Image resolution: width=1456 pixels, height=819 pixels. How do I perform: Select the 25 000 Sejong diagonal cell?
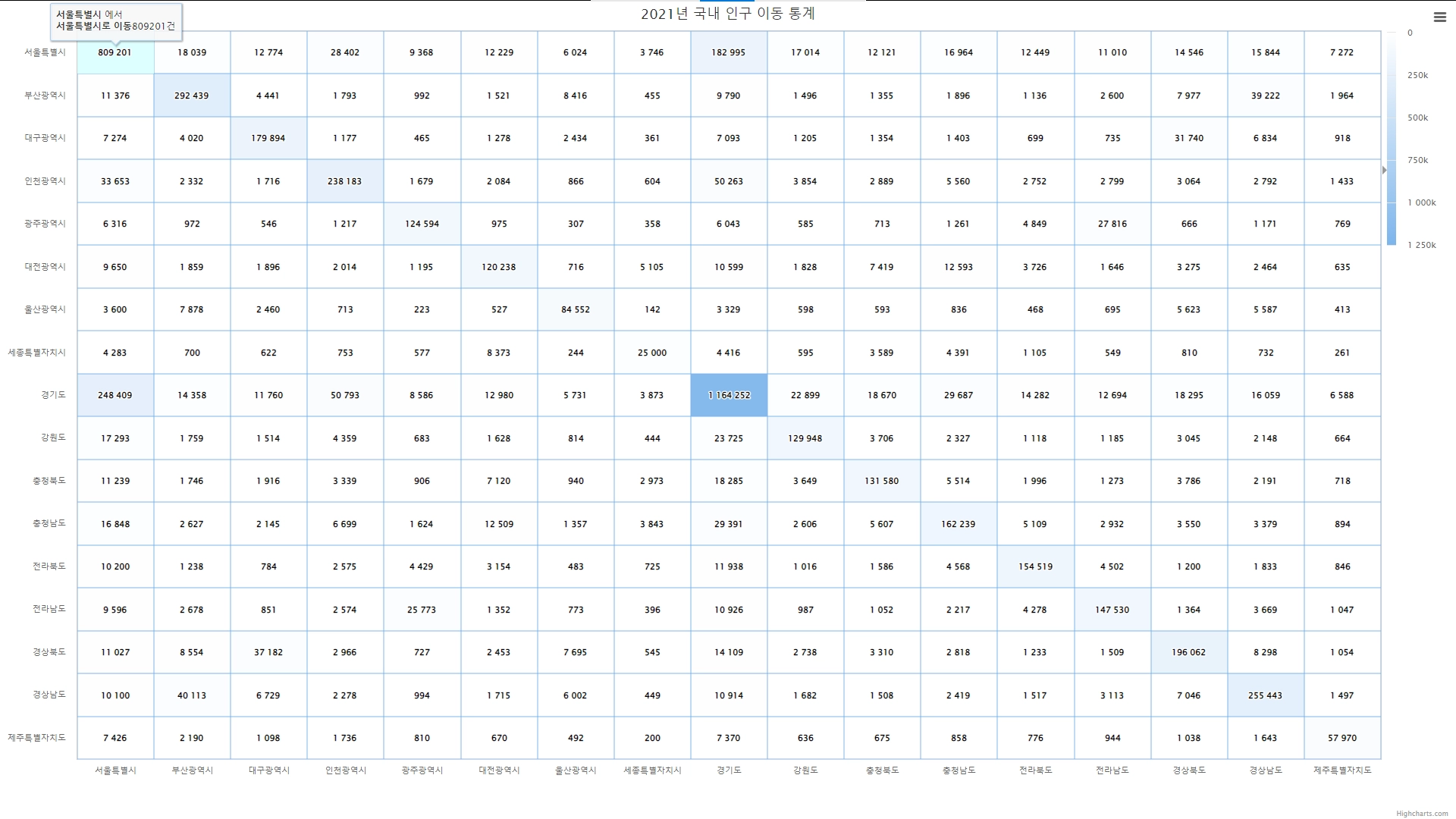(x=652, y=353)
